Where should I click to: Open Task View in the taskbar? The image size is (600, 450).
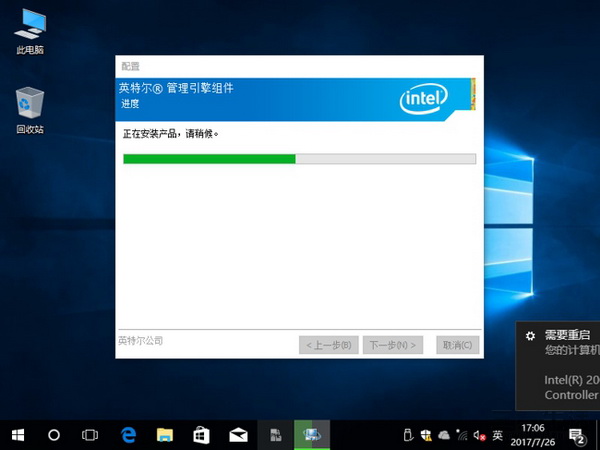[90, 435]
